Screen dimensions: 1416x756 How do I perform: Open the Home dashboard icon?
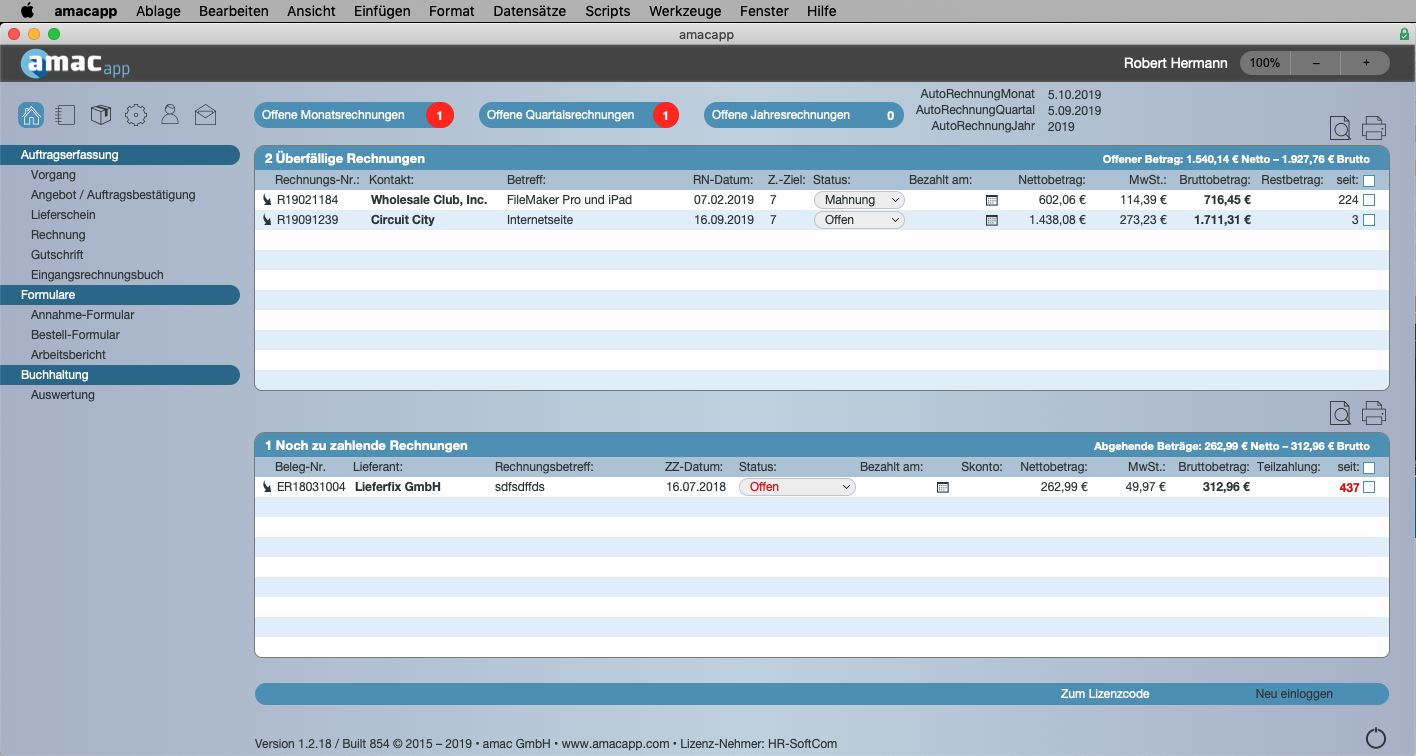pyautogui.click(x=31, y=115)
